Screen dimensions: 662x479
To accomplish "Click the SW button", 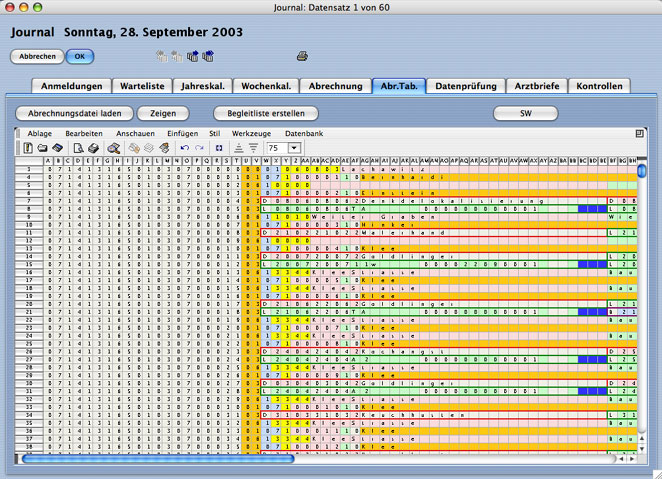I will 526,113.
